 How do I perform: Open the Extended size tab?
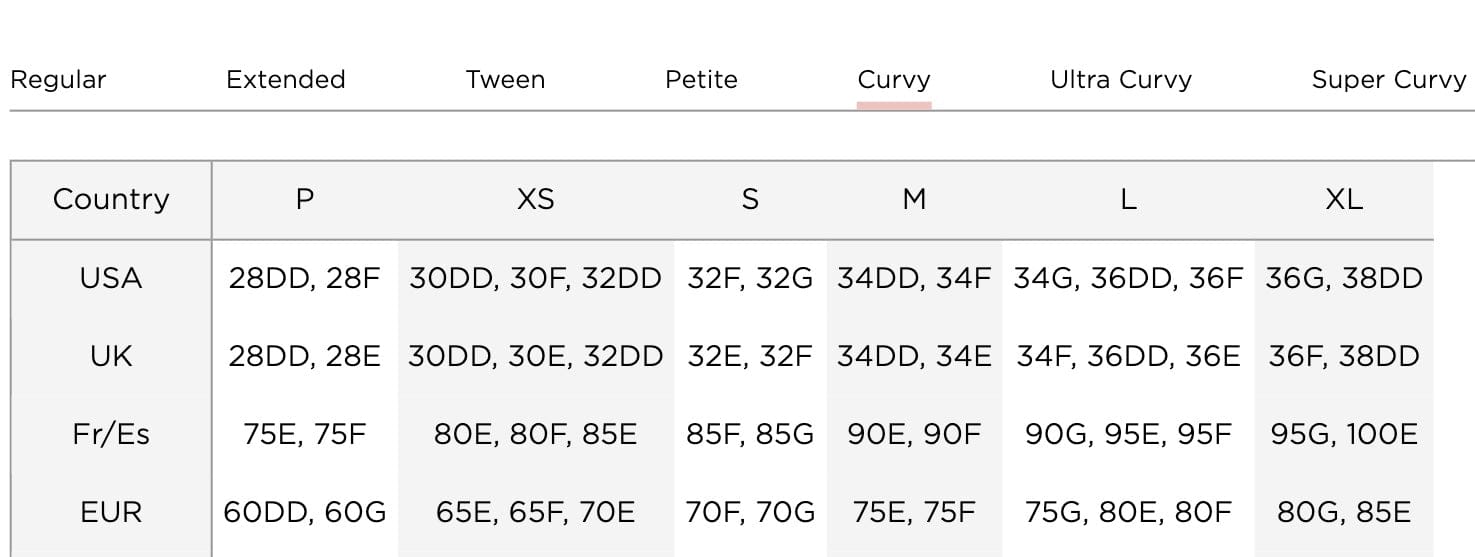pos(285,80)
